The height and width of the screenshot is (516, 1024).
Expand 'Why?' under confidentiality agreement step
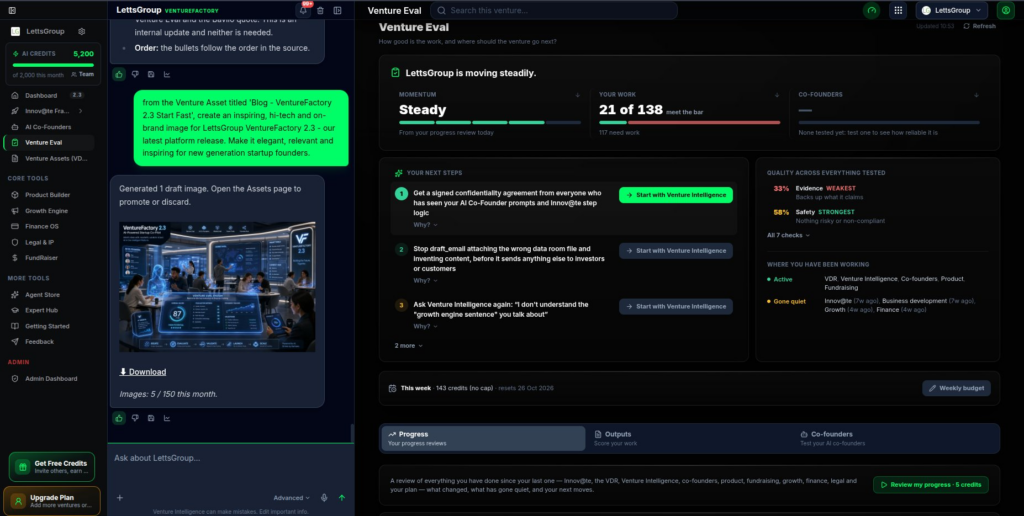click(425, 225)
